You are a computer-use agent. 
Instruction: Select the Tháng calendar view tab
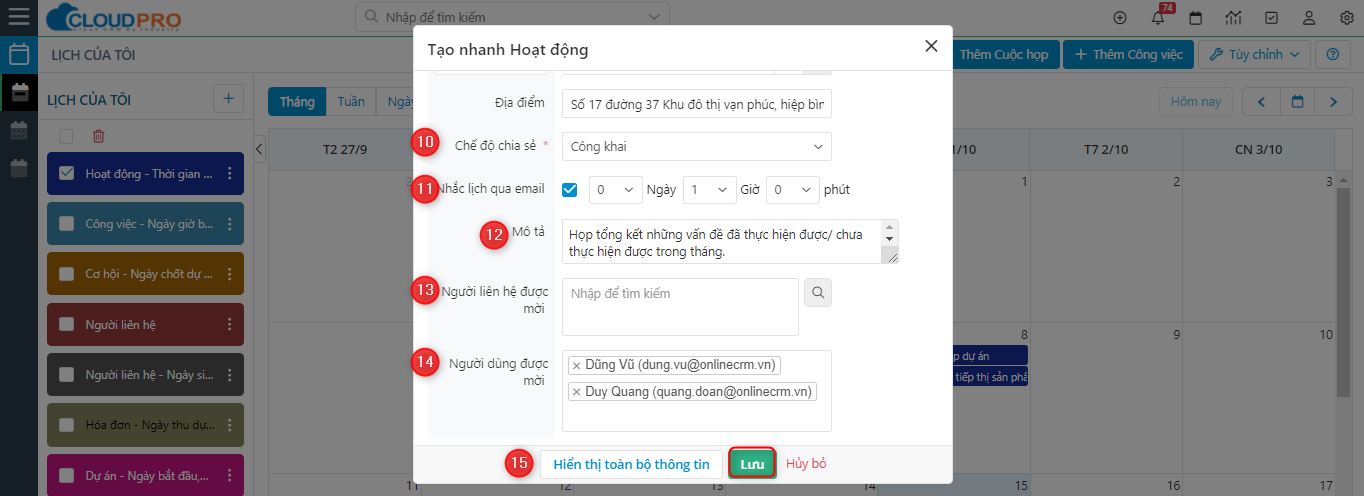pos(297,102)
